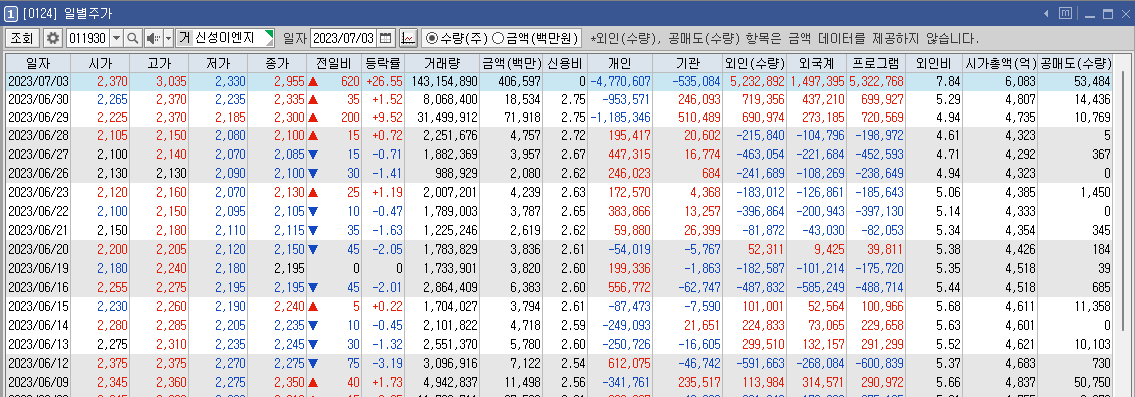Open the calendar date picker icon
The width and height of the screenshot is (1135, 397).
pyautogui.click(x=386, y=38)
